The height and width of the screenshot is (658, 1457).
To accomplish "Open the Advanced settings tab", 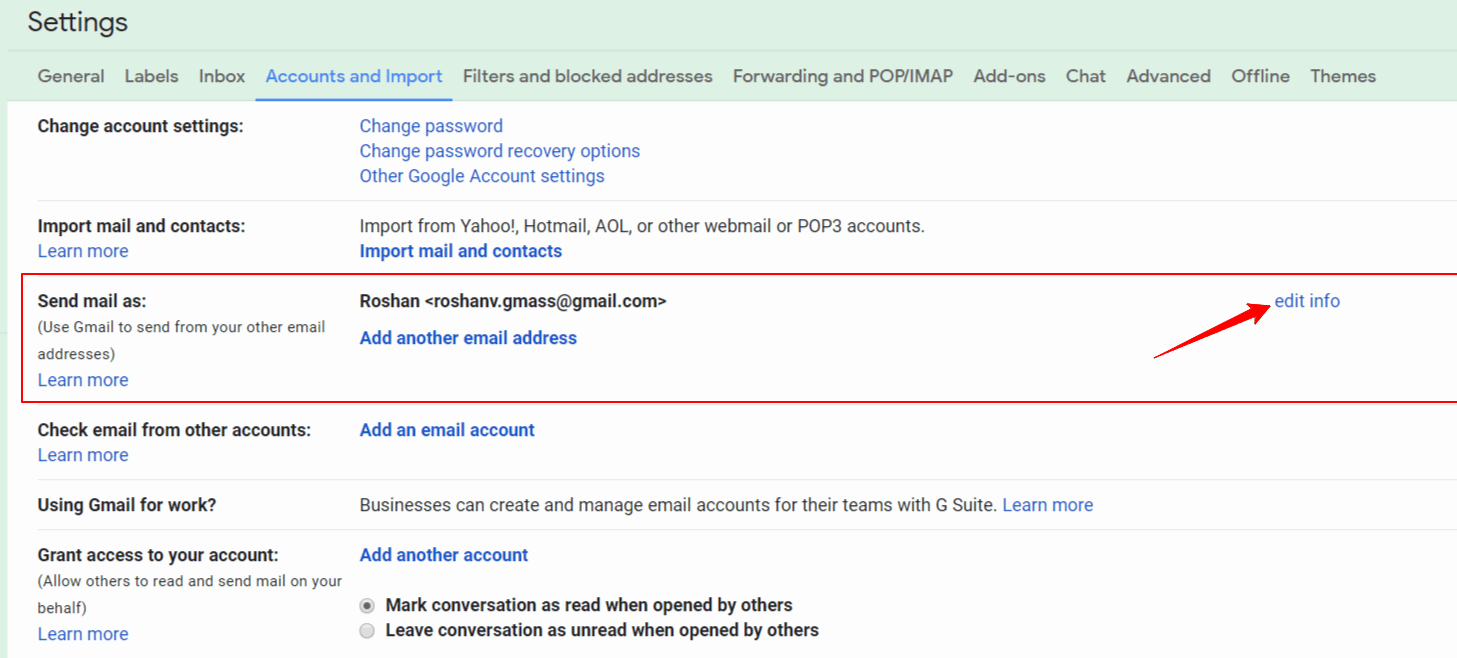I will (1168, 76).
